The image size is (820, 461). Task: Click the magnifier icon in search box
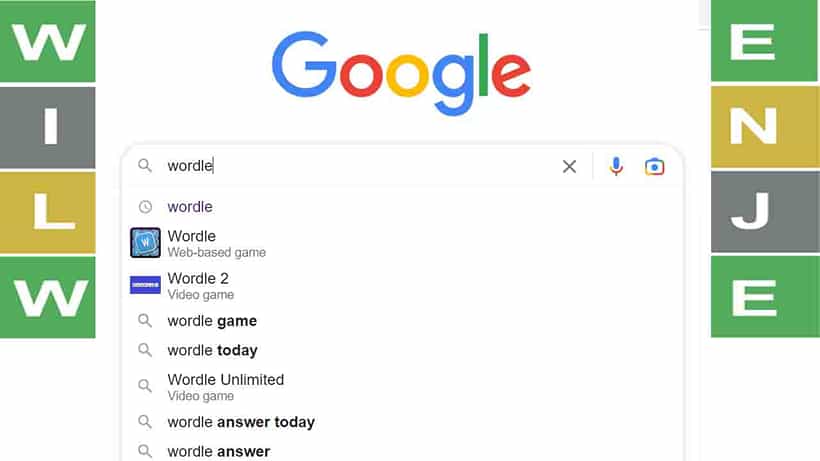point(145,166)
